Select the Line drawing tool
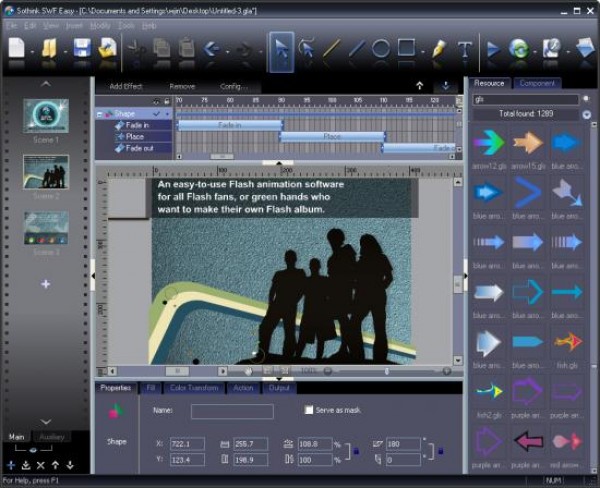600x488 pixels. point(331,48)
